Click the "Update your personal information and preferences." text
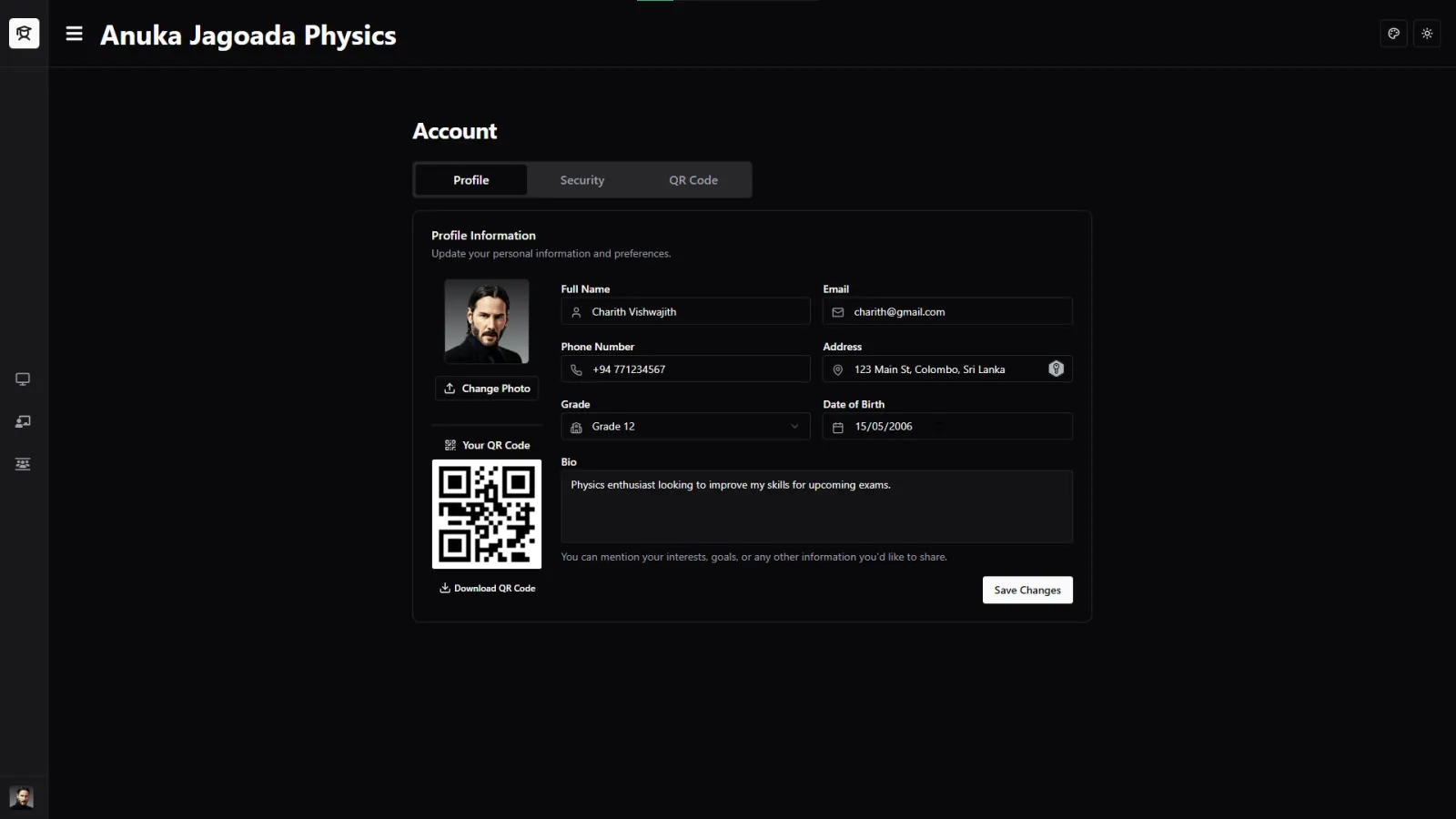Image resolution: width=1456 pixels, height=819 pixels. tap(551, 254)
